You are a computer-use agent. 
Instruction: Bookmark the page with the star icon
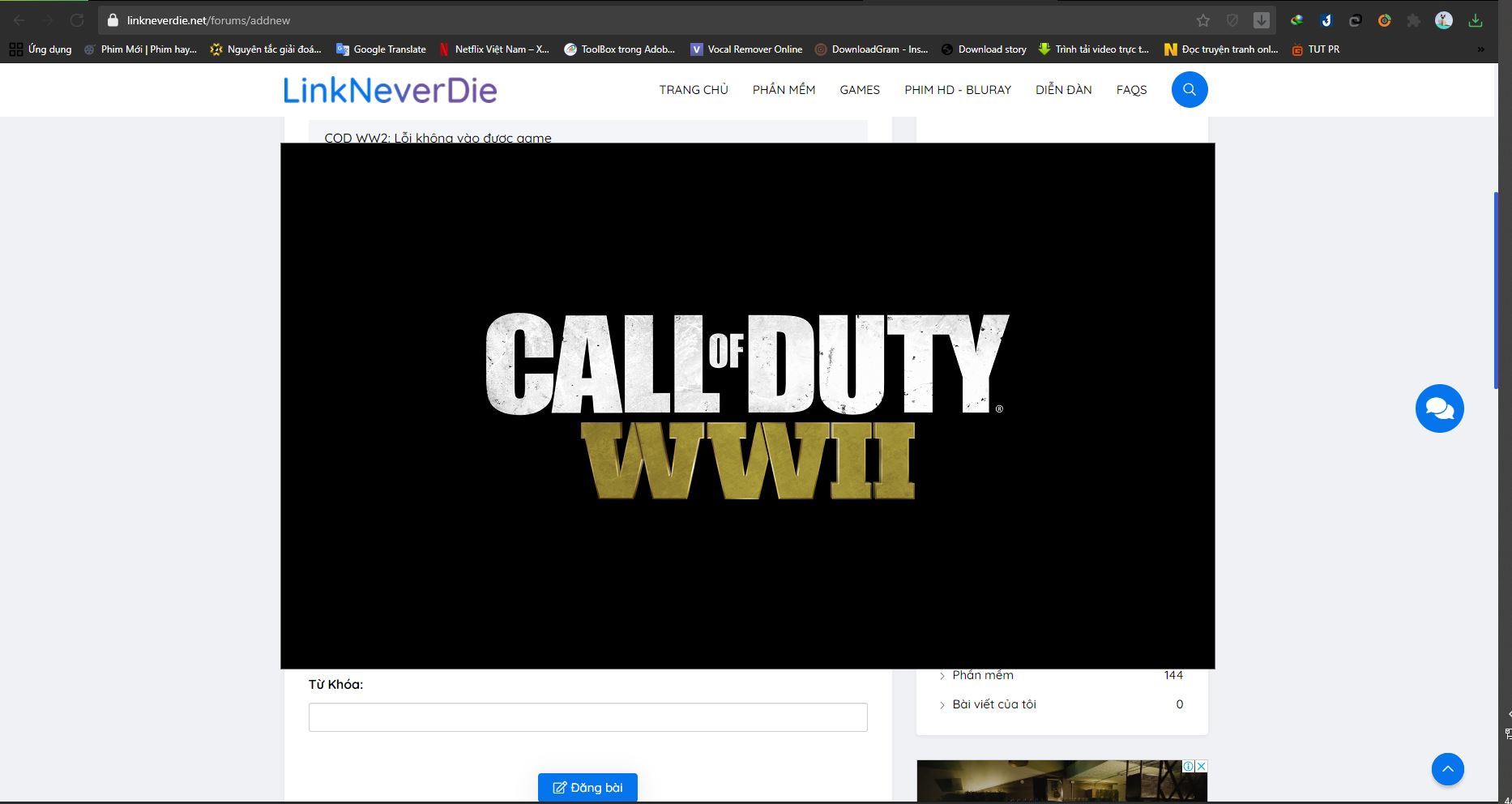point(1203,19)
